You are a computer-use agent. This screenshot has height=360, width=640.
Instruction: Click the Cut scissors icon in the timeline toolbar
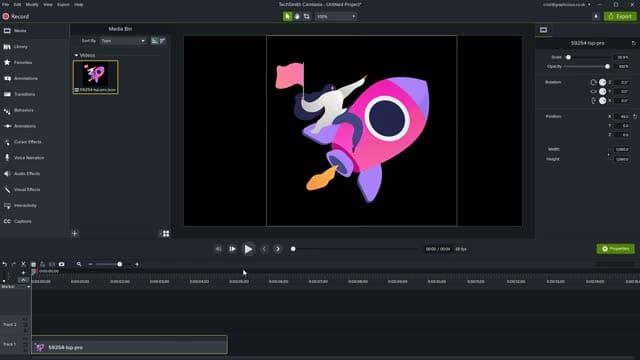(23, 264)
